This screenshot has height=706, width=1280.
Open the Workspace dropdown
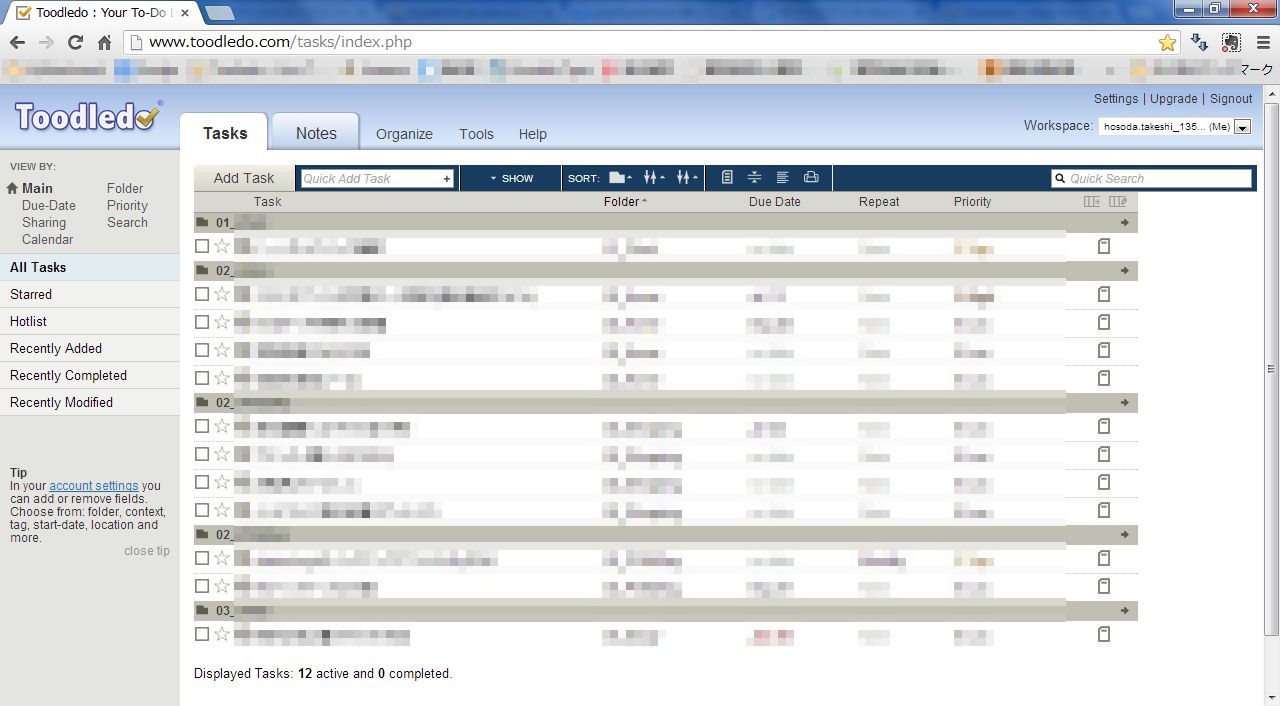click(1174, 127)
